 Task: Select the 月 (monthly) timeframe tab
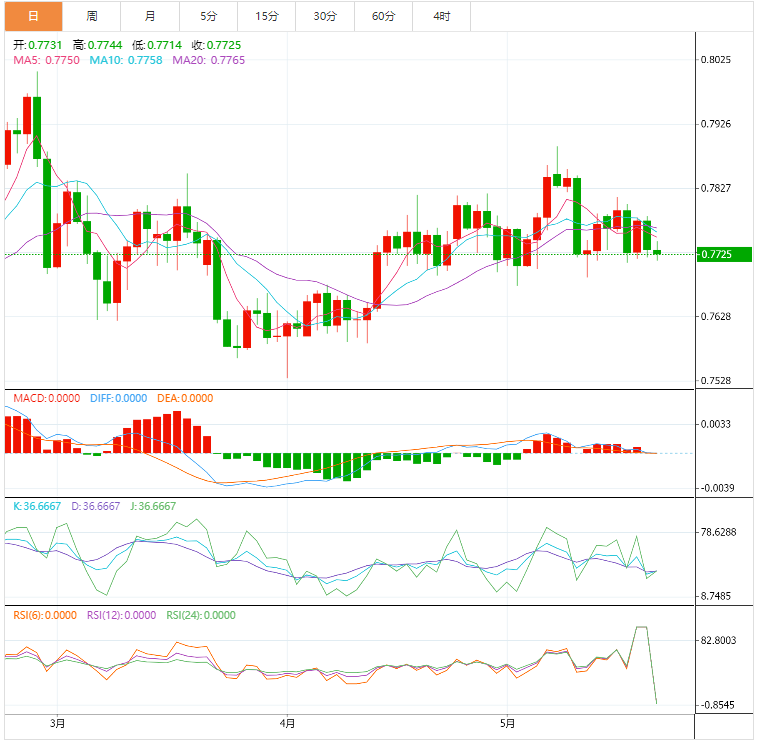150,16
